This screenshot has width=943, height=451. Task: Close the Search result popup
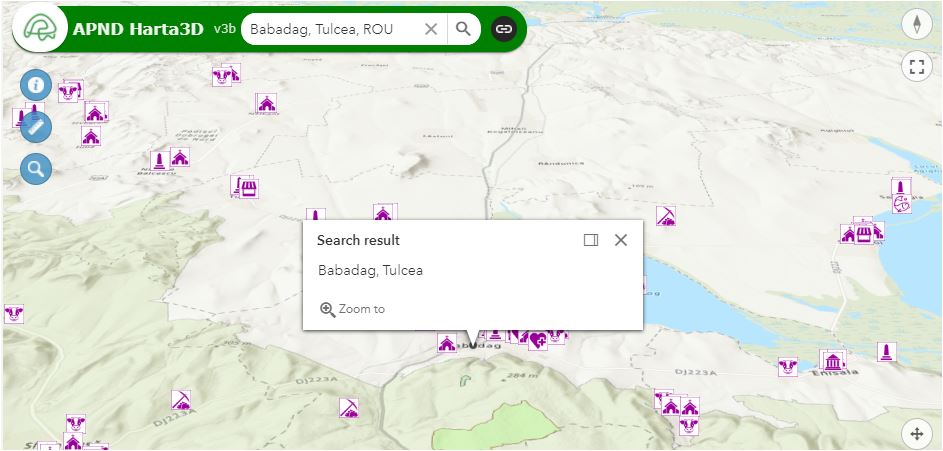click(x=621, y=241)
